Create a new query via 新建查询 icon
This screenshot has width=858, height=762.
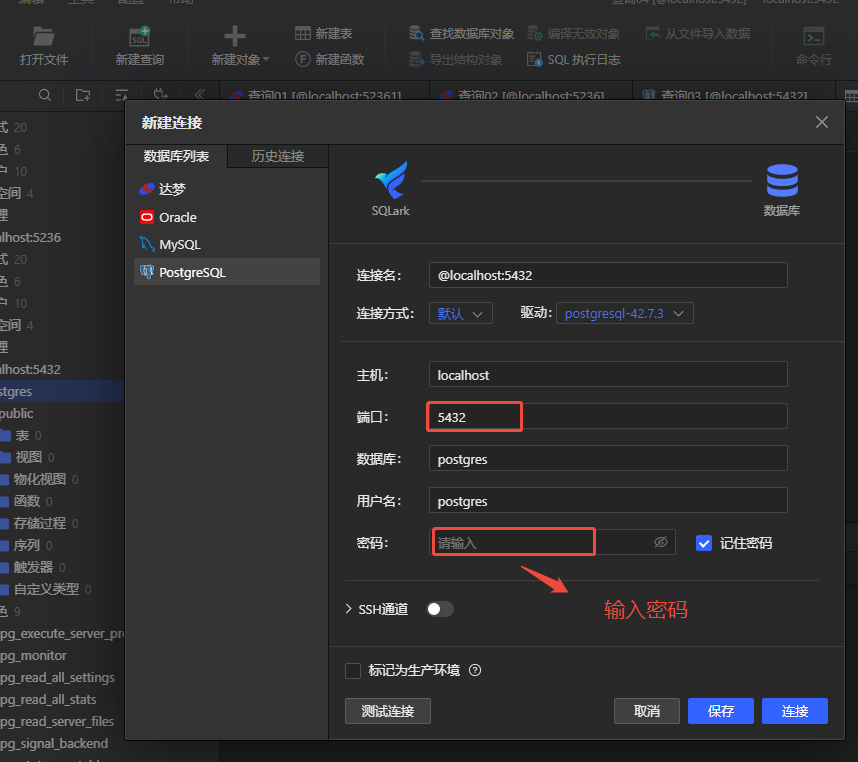click(140, 46)
